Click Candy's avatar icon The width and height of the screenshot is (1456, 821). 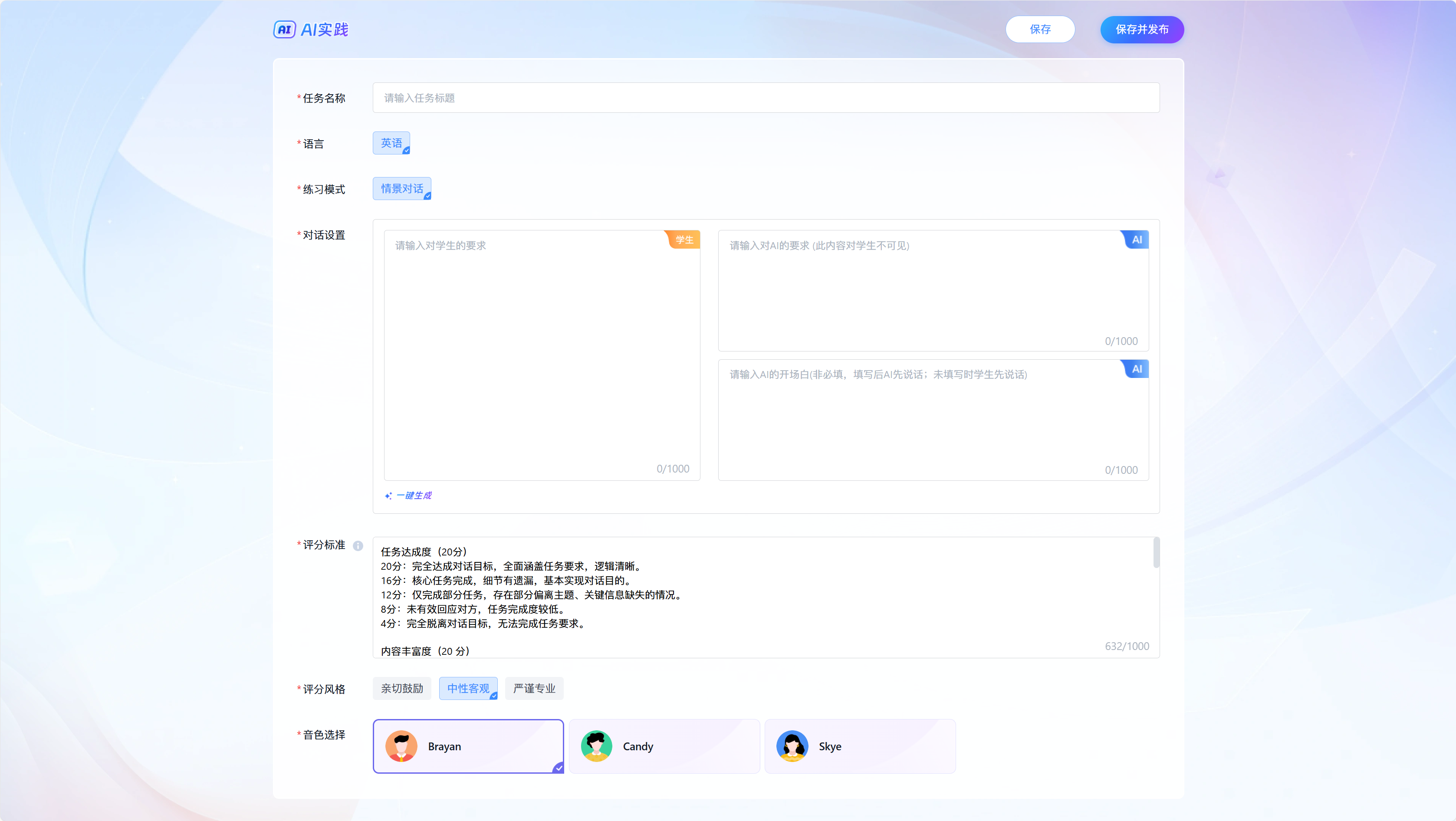596,746
